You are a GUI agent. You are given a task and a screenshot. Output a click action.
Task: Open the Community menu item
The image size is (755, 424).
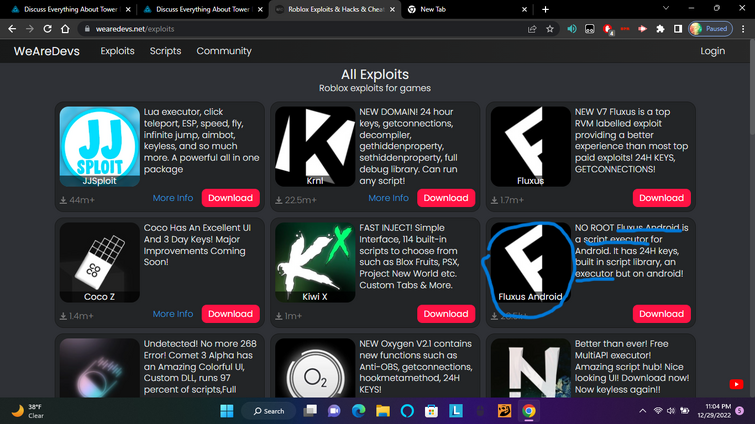click(x=224, y=51)
